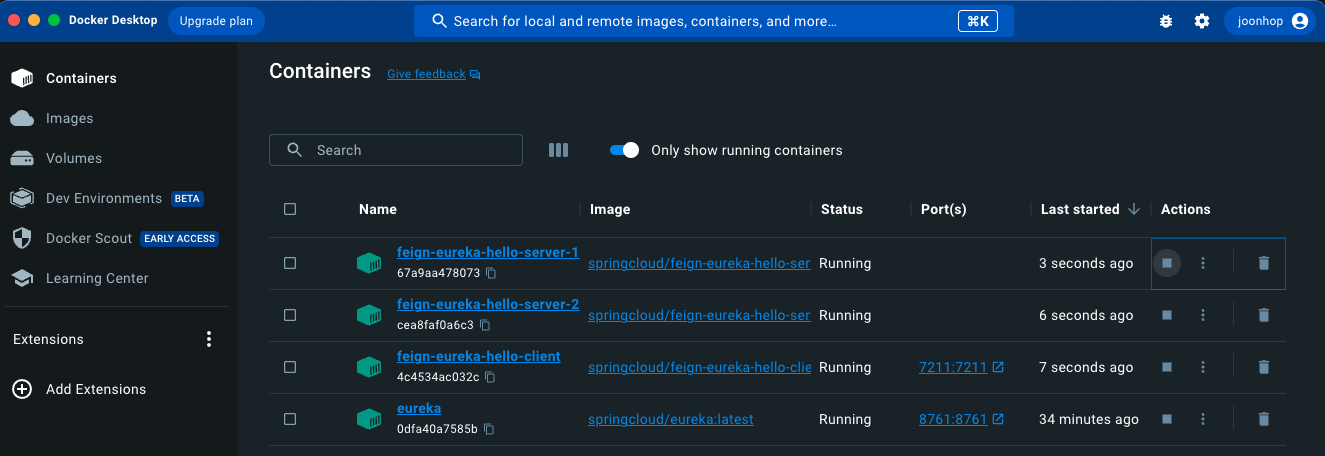The width and height of the screenshot is (1325, 456).
Task: Select the feign-eureka-hello-server-2 checkbox
Action: (290, 315)
